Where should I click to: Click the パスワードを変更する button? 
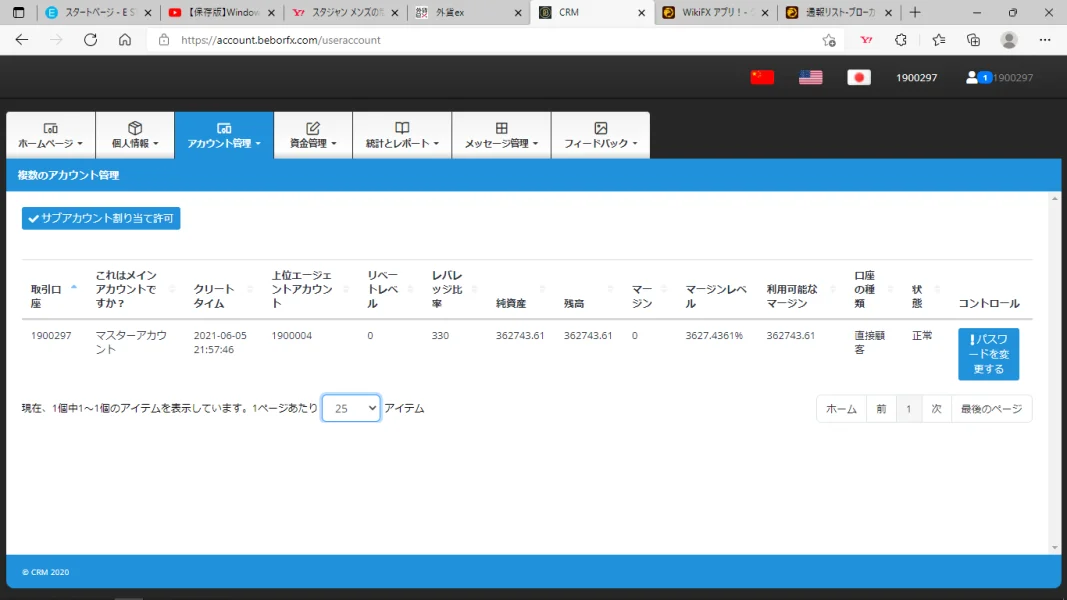tap(988, 353)
